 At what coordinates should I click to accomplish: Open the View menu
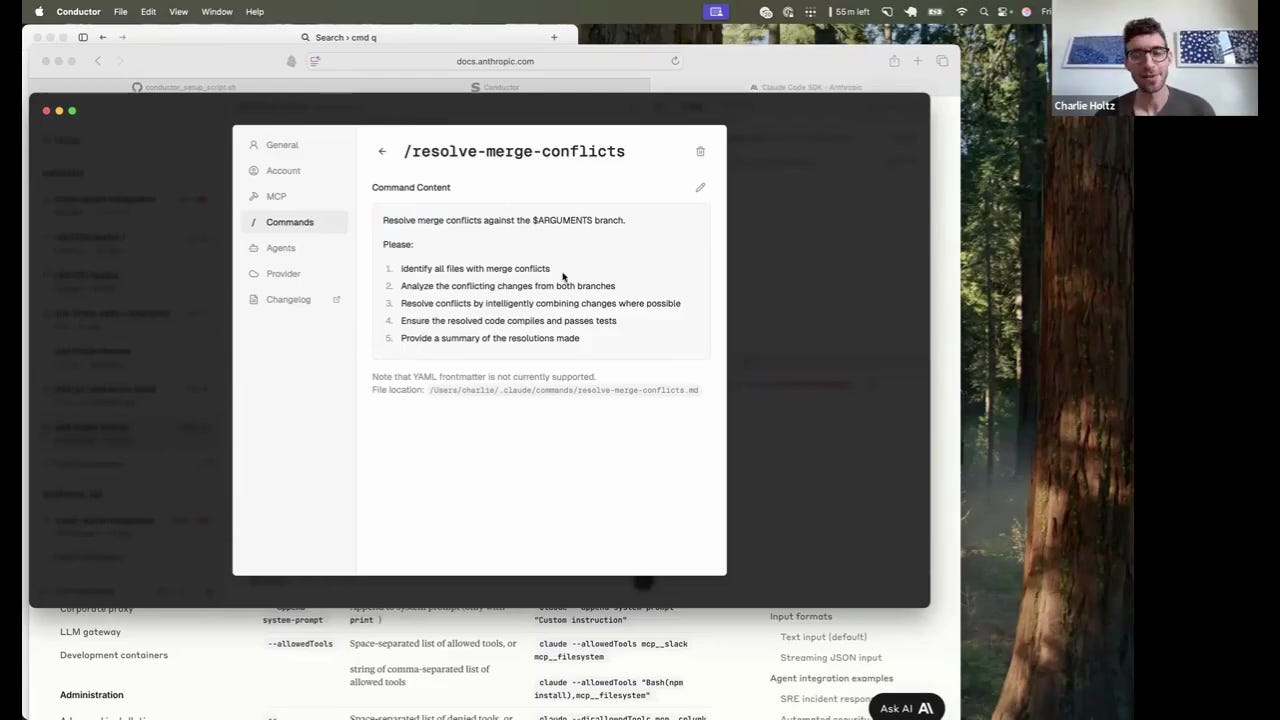pyautogui.click(x=178, y=12)
